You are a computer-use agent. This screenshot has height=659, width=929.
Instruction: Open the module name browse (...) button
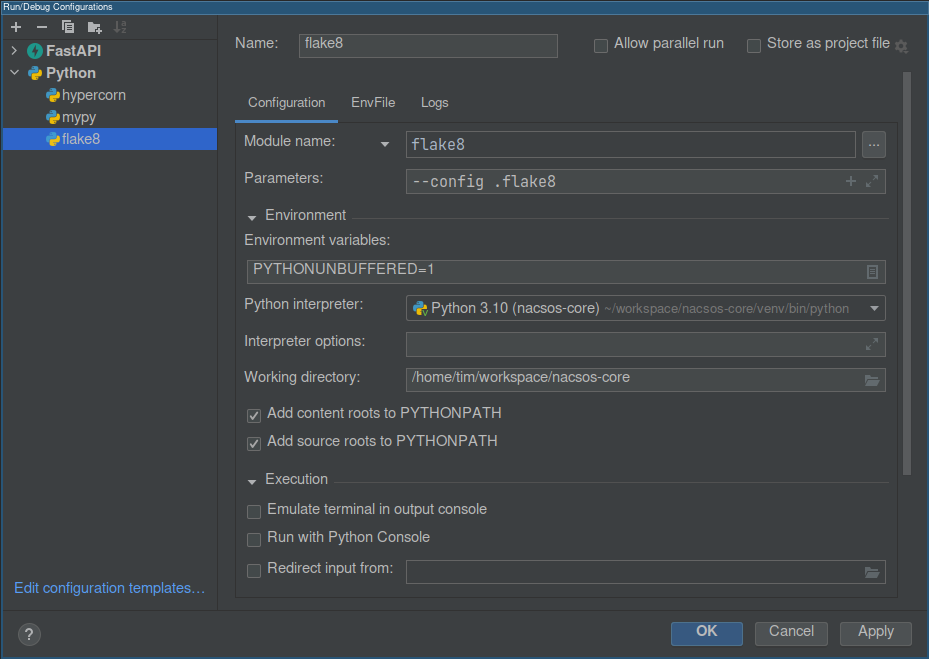[873, 145]
